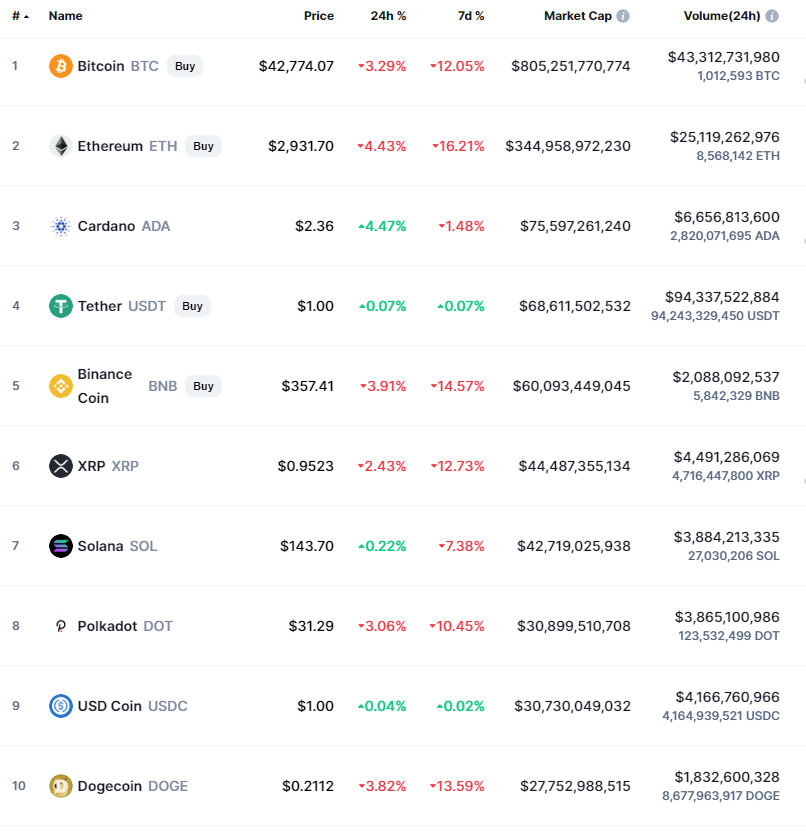Click the XRP black X logo

61,466
